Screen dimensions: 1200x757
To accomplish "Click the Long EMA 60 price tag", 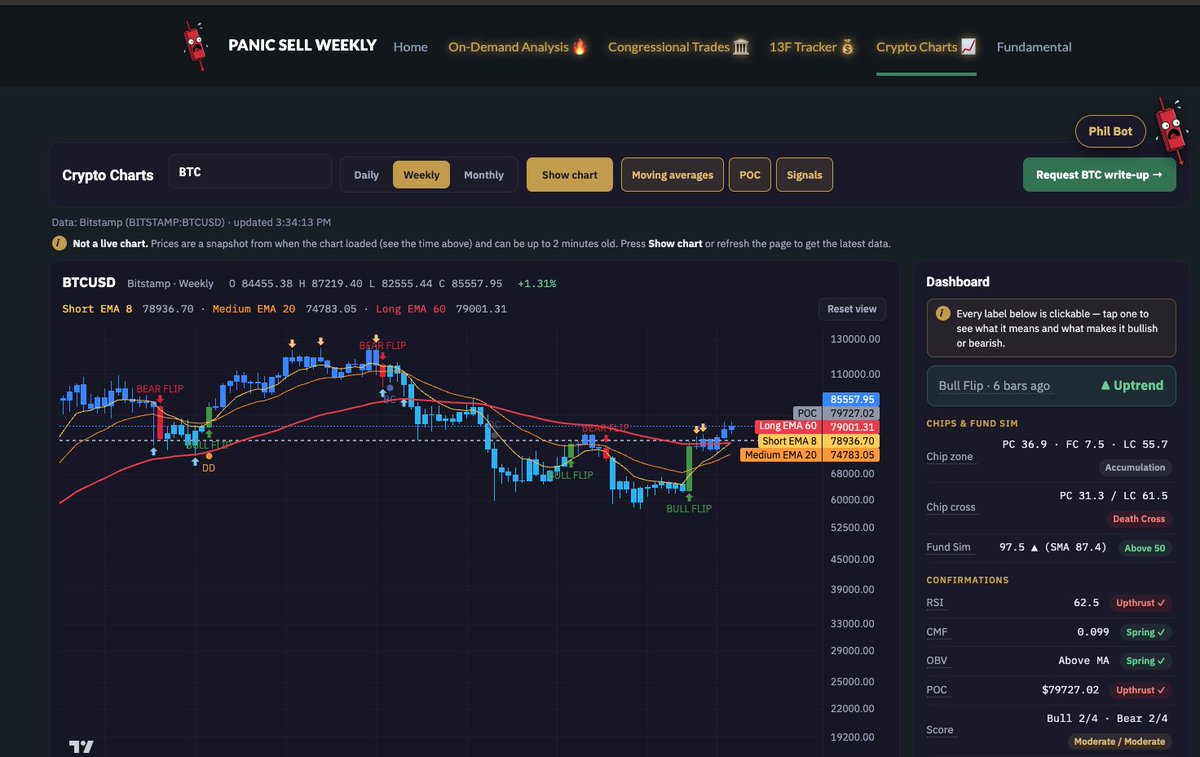I will click(x=819, y=427).
